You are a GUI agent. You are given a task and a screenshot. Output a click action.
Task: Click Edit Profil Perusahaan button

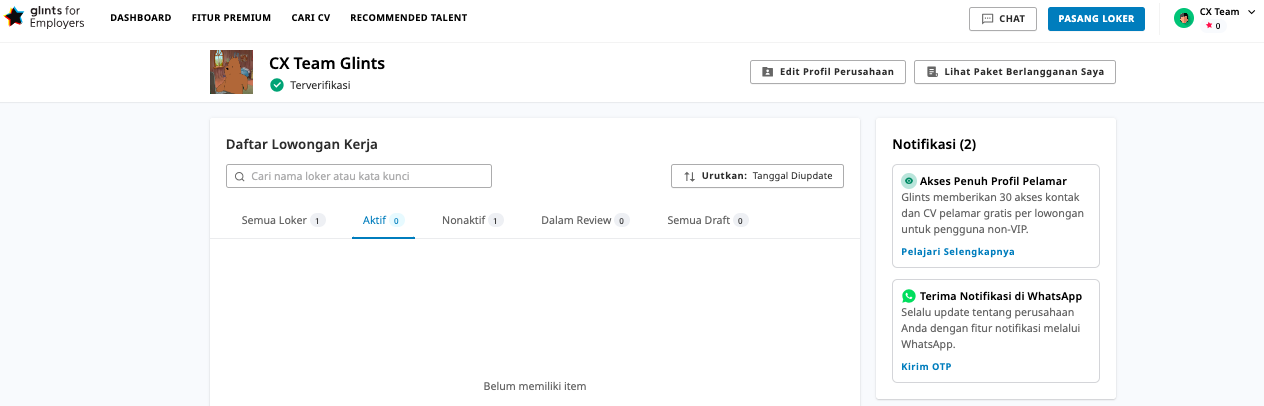click(828, 72)
